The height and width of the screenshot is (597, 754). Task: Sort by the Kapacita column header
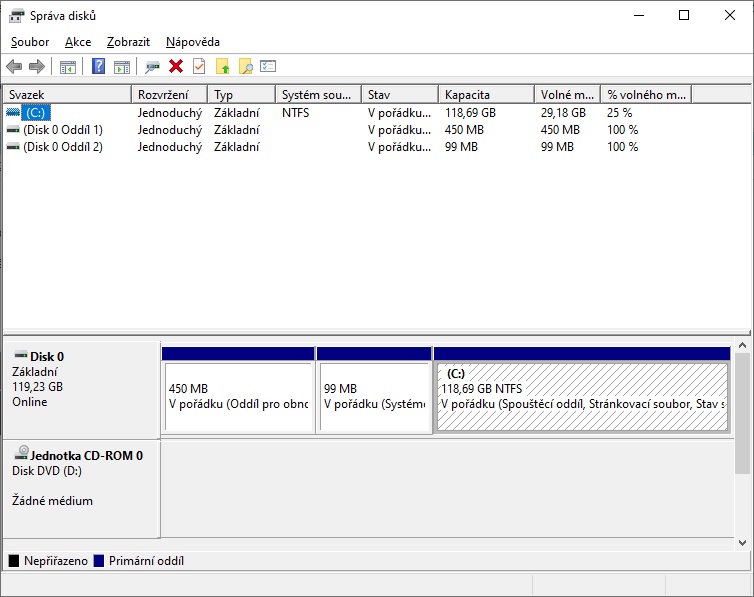point(487,95)
